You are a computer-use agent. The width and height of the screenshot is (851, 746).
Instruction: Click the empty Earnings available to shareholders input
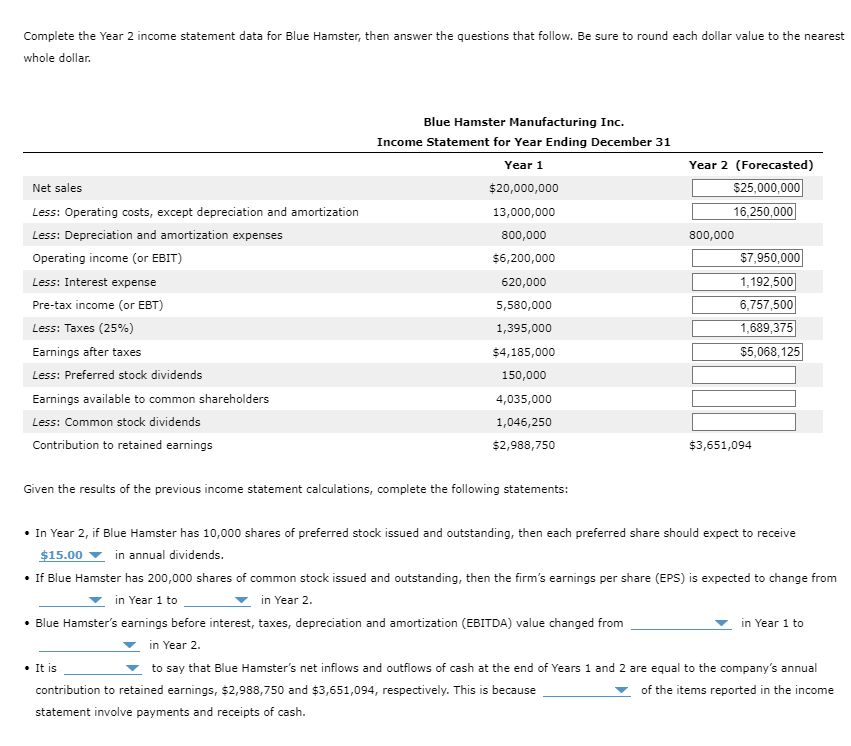[x=745, y=398]
